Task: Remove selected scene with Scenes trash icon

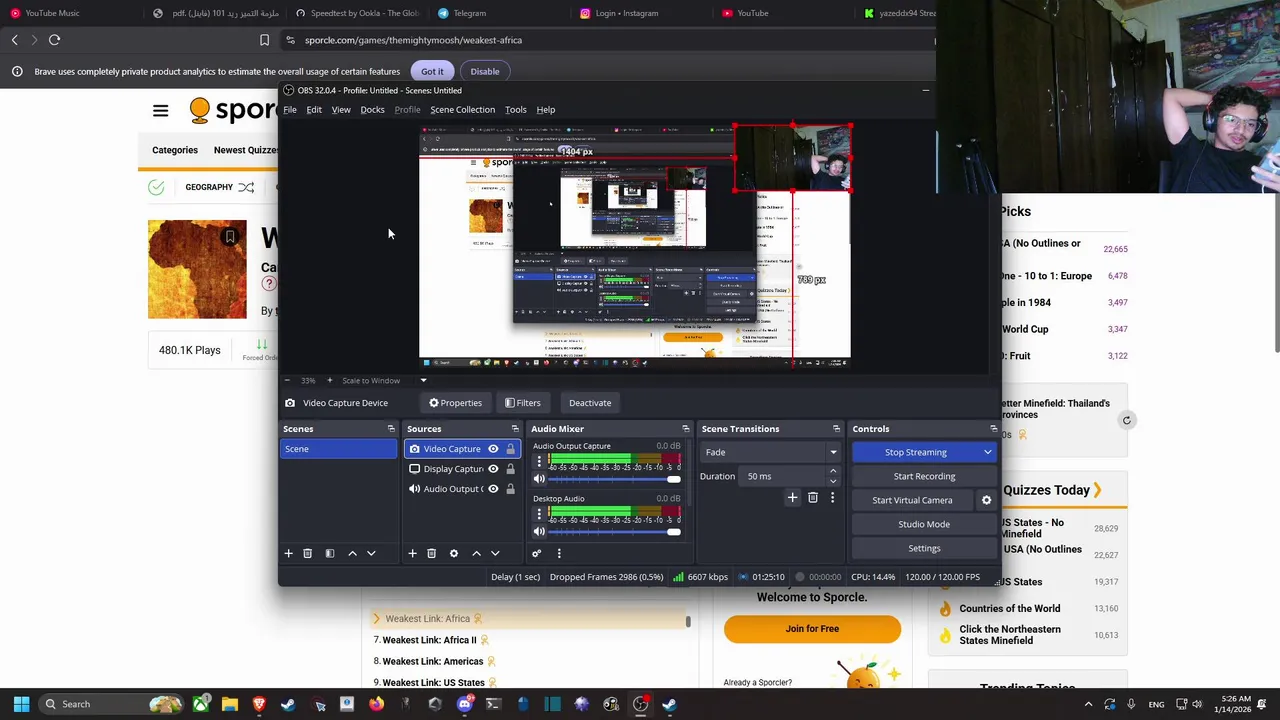Action: click(x=307, y=553)
